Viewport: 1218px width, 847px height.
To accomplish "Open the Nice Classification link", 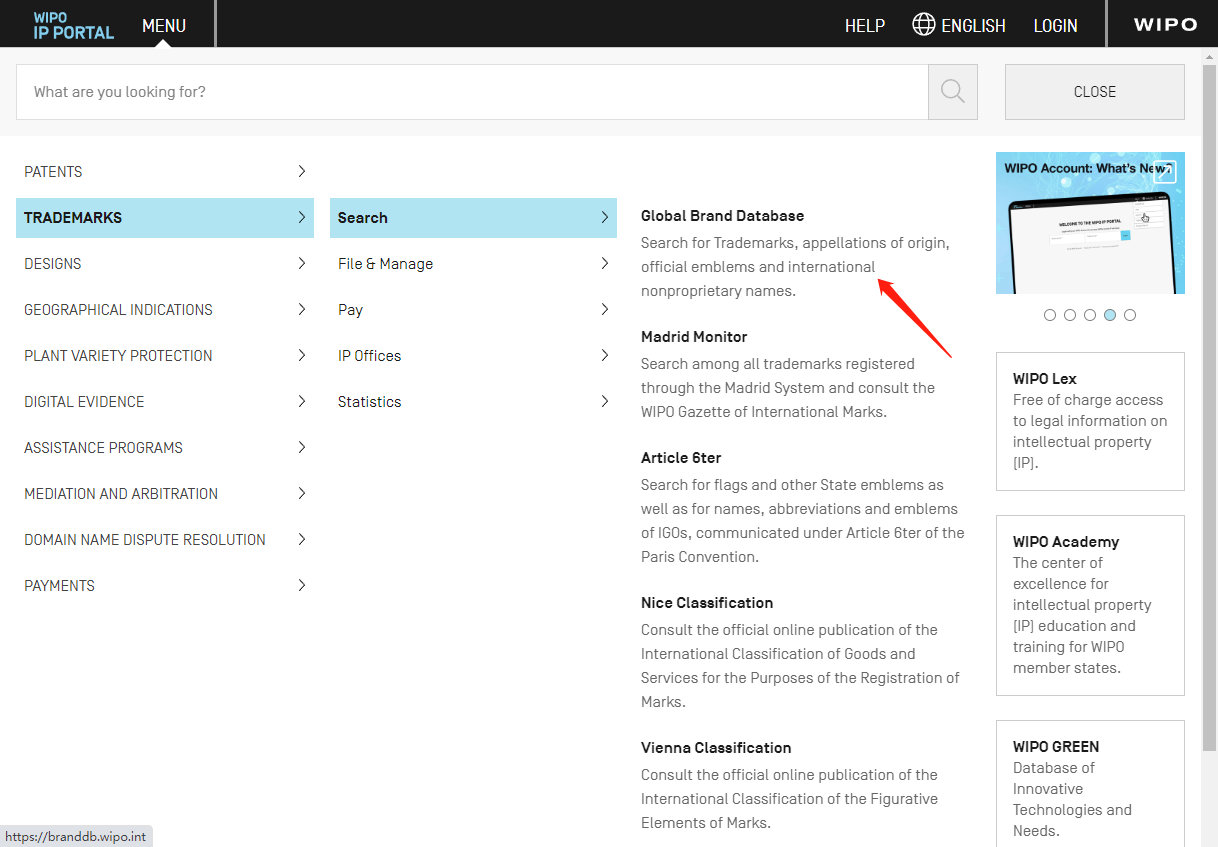I will tap(707, 603).
